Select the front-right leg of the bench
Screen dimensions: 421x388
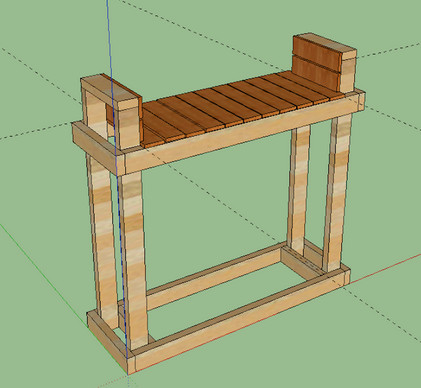(337, 193)
